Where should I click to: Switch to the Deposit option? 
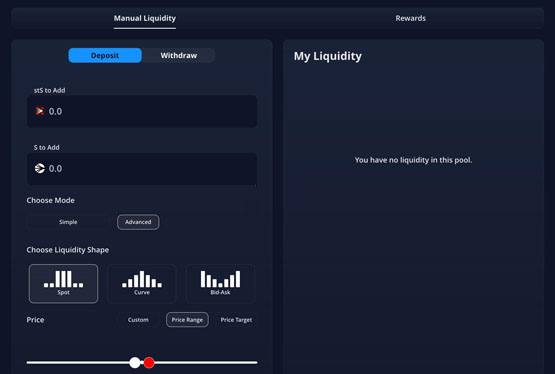coord(105,56)
